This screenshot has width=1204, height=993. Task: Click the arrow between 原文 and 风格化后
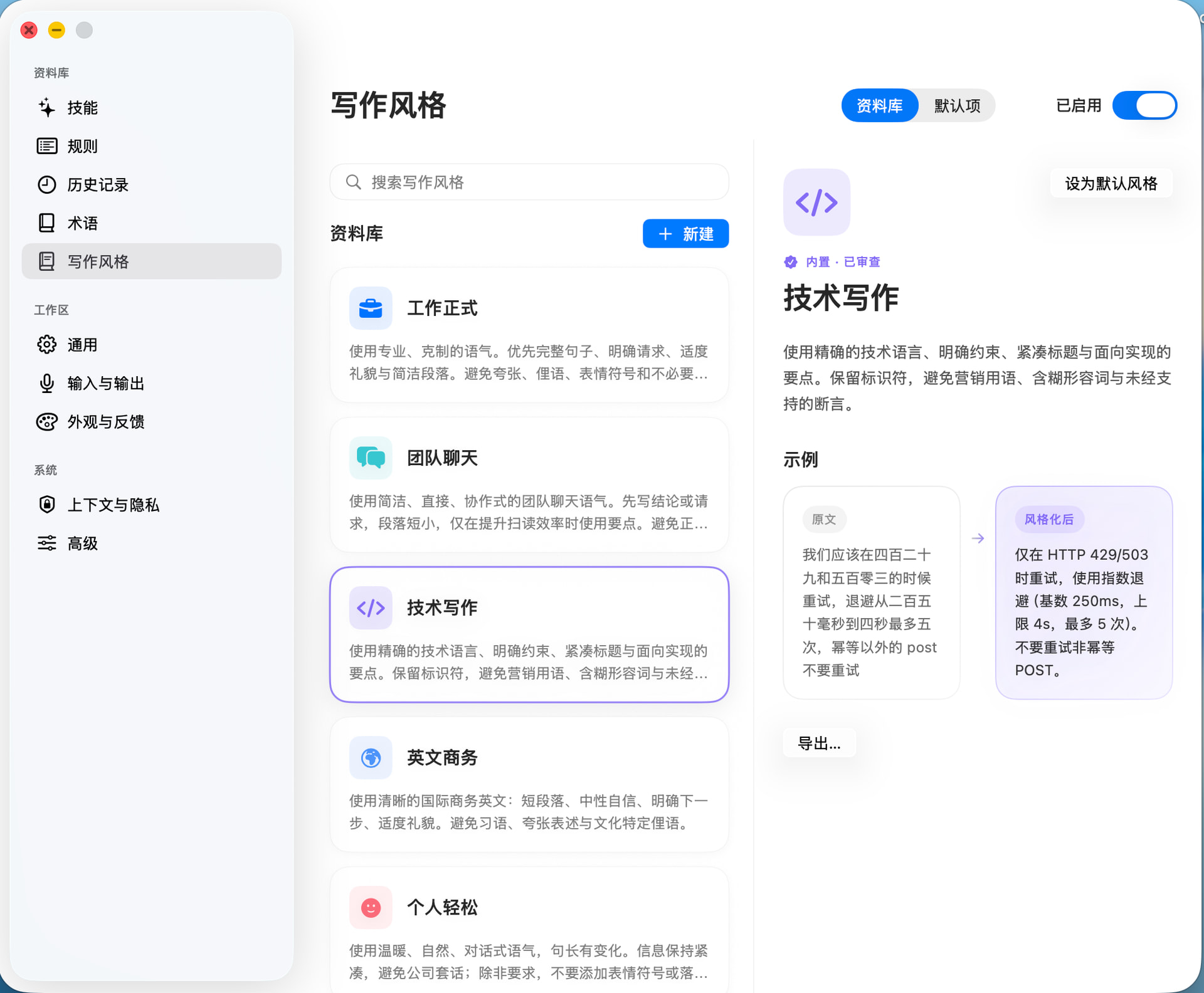coord(978,538)
